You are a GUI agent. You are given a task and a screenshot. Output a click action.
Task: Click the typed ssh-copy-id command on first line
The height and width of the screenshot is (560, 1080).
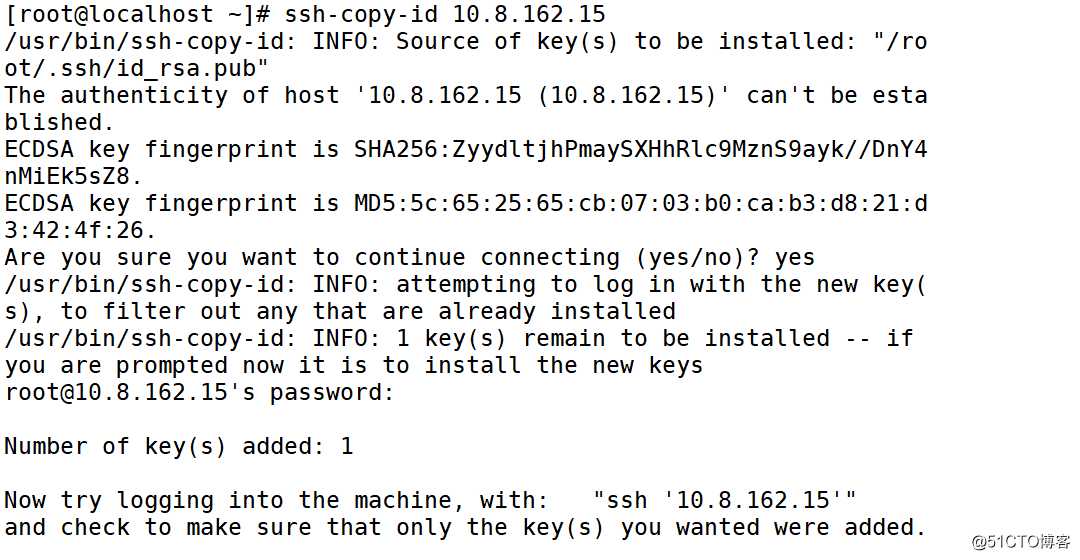click(445, 14)
